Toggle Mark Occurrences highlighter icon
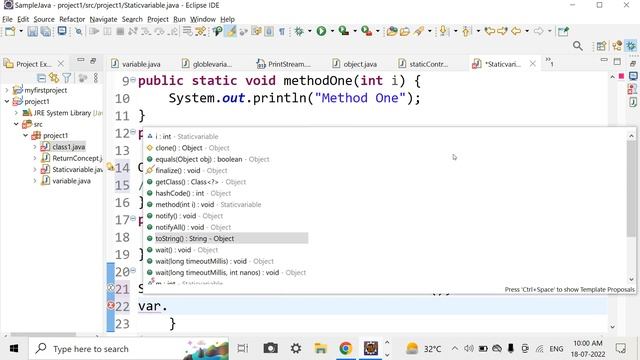 click(231, 31)
